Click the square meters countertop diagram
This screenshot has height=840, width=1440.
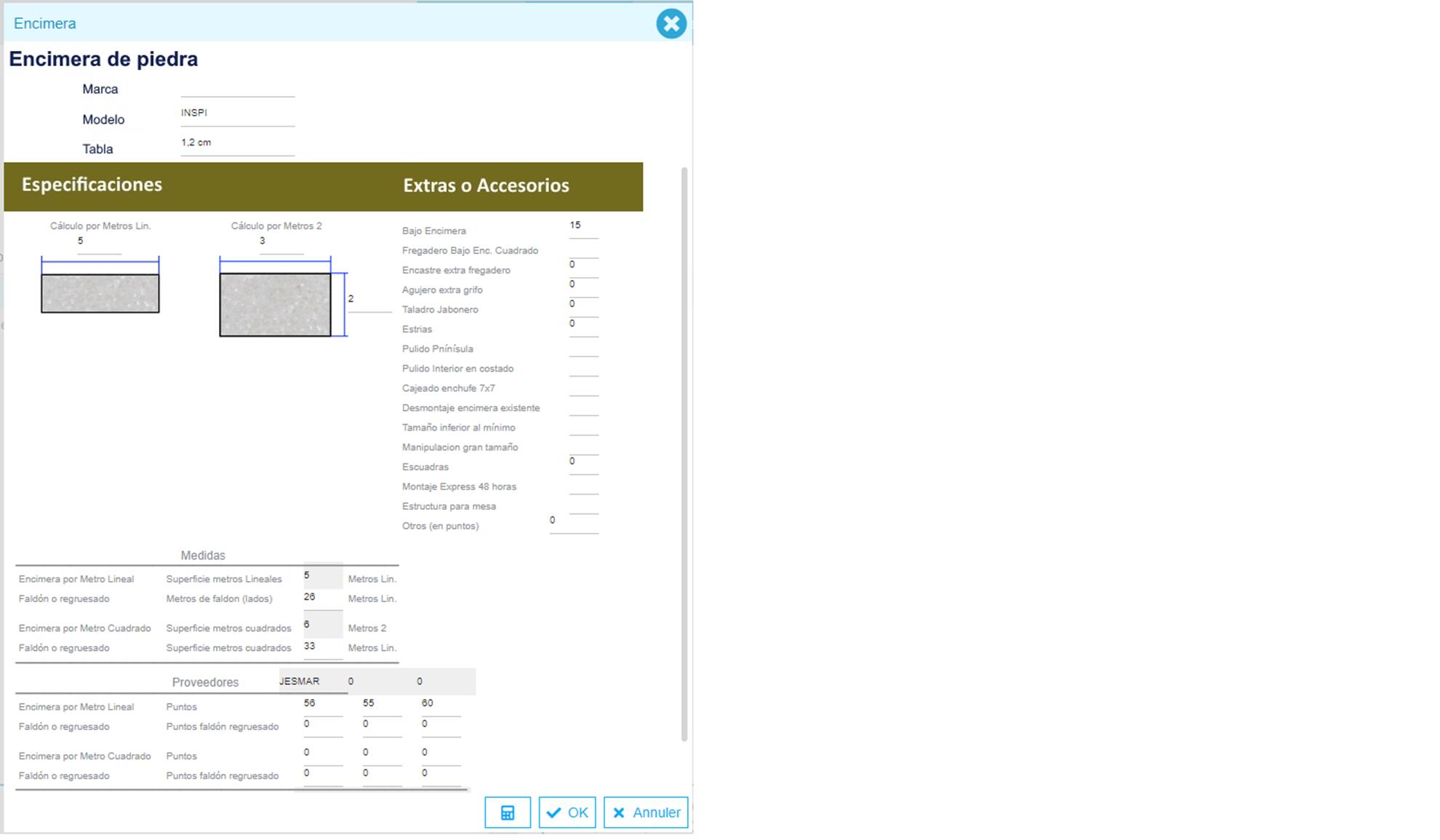click(x=275, y=304)
